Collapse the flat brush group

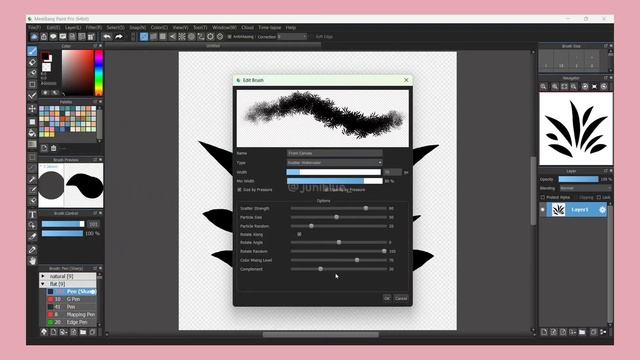pos(43,284)
